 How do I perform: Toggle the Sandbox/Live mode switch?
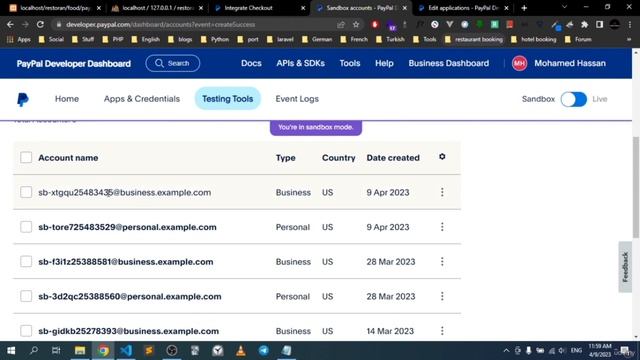coord(573,99)
